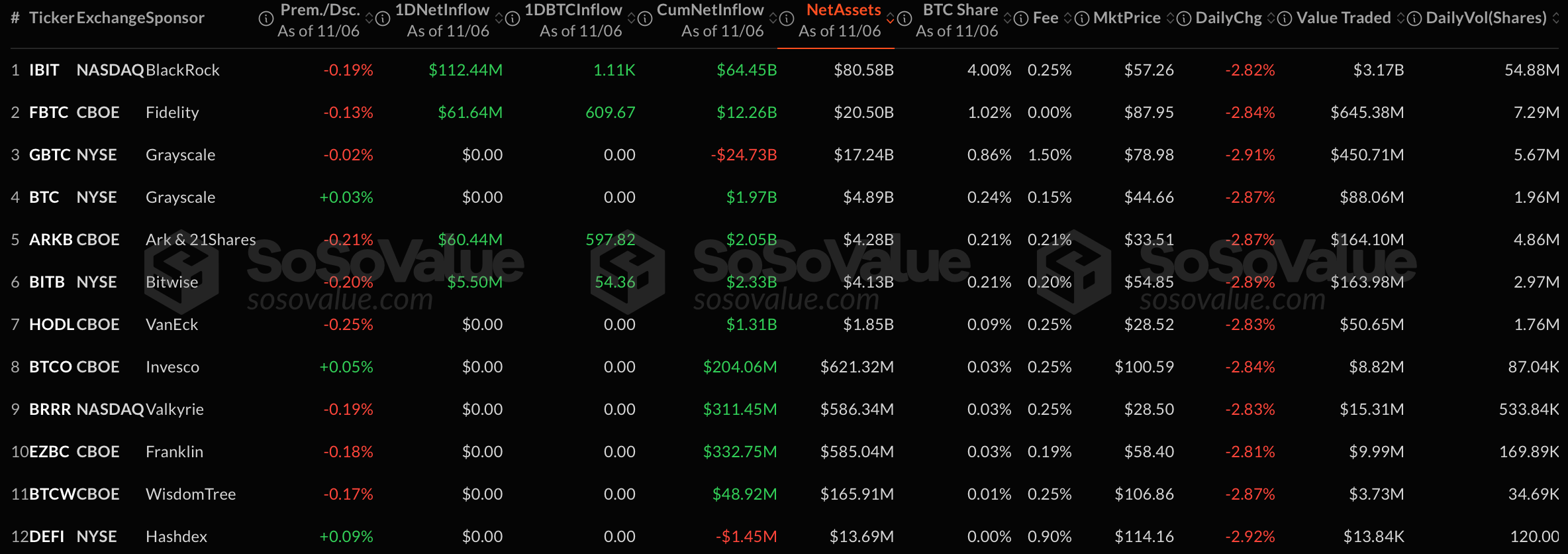Screen dimensions: 1568x554
Task: Select the BTC Share column header label
Action: click(961, 10)
